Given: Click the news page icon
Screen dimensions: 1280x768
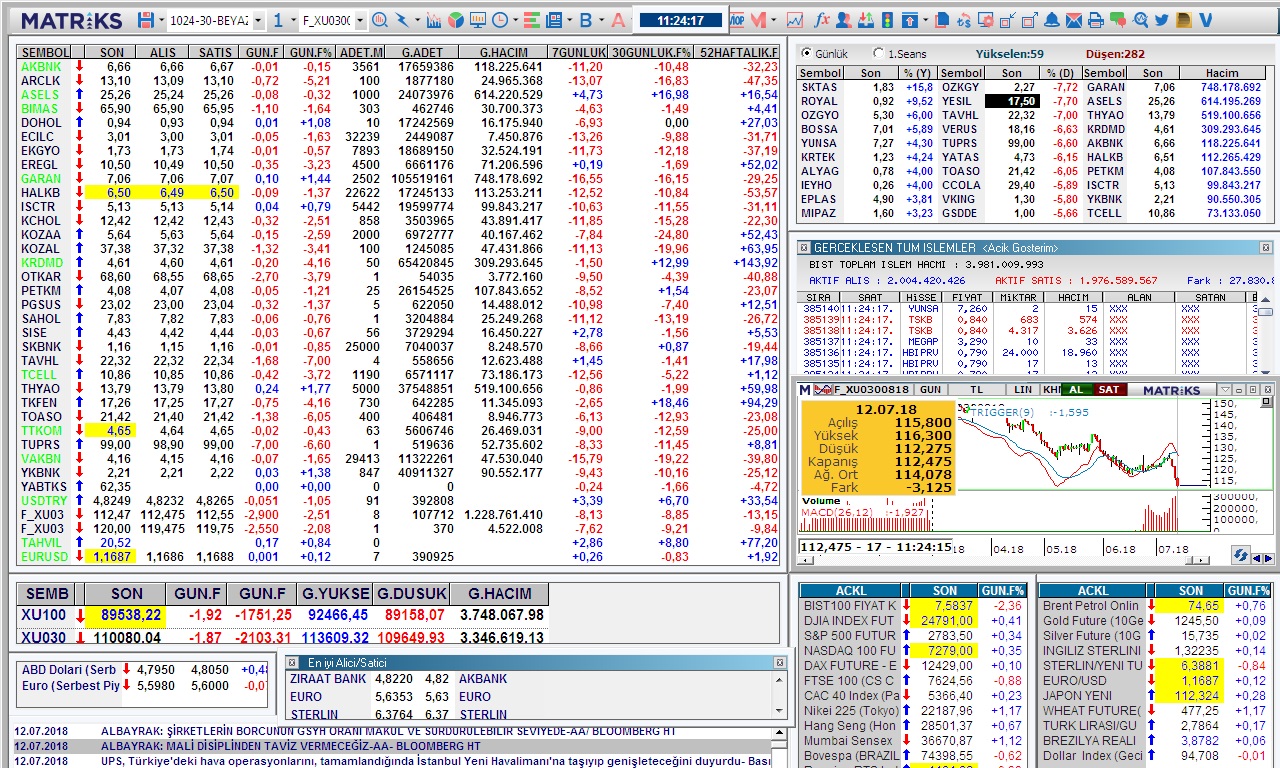Looking at the screenshot, I should pyautogui.click(x=554, y=20).
